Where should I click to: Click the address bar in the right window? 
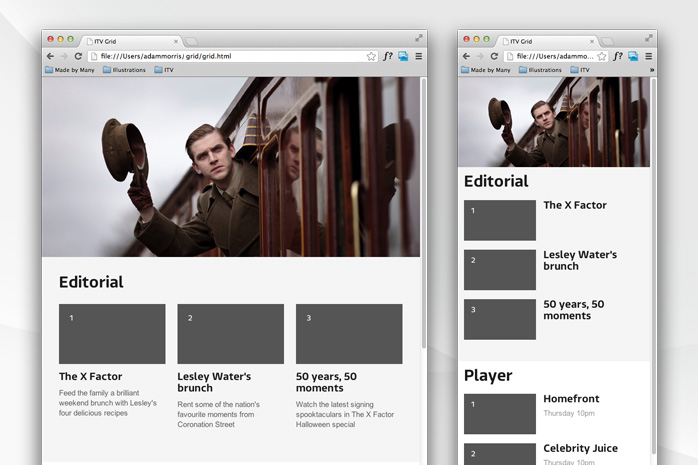coord(556,56)
